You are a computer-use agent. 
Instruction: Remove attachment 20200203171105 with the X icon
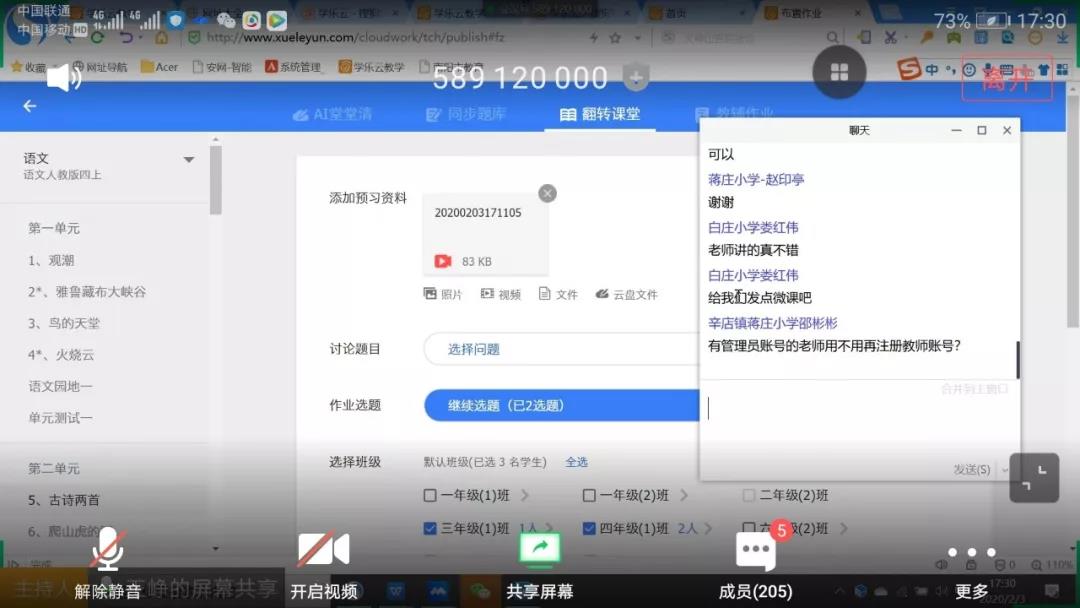tap(548, 193)
